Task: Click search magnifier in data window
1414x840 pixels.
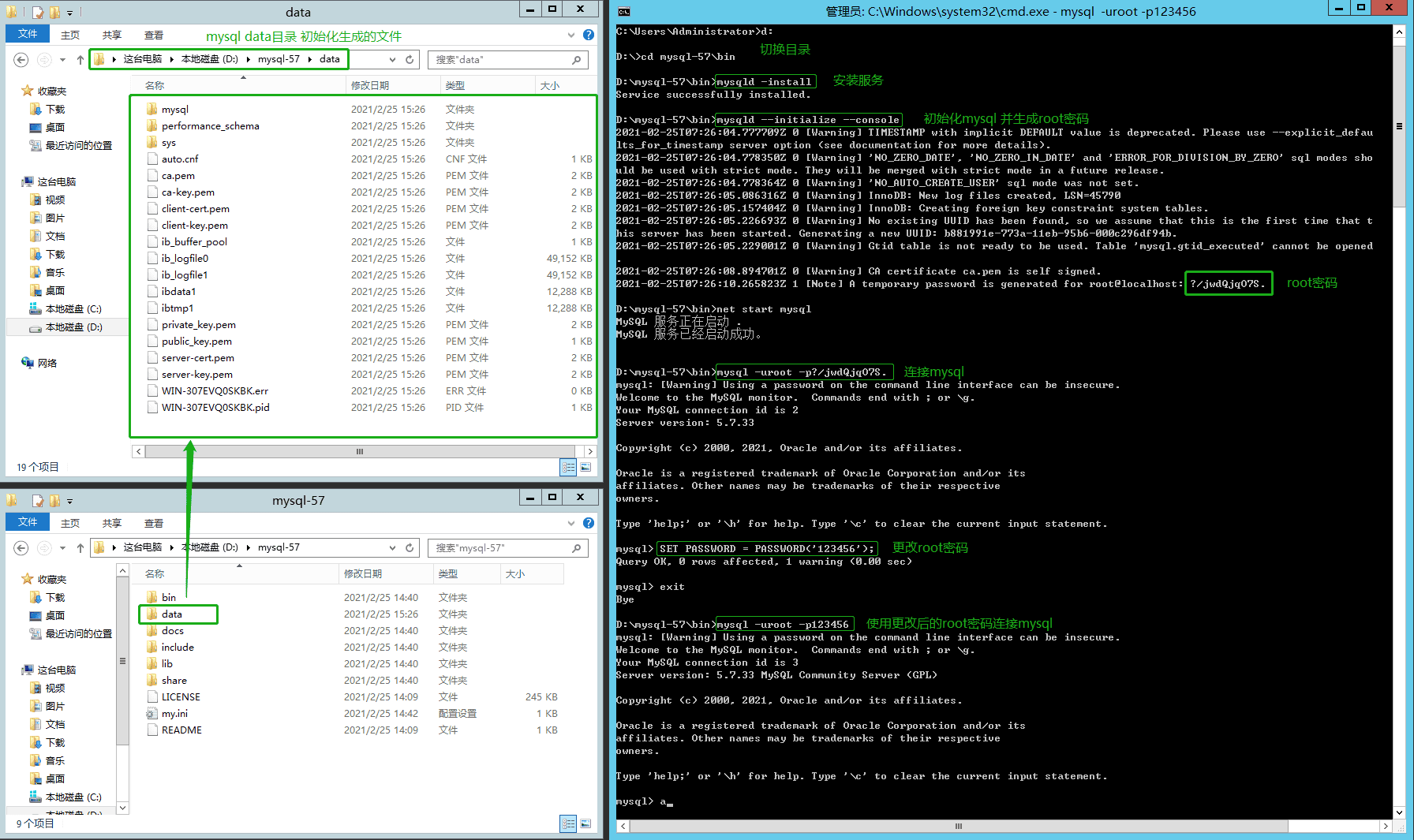Action: [x=577, y=60]
